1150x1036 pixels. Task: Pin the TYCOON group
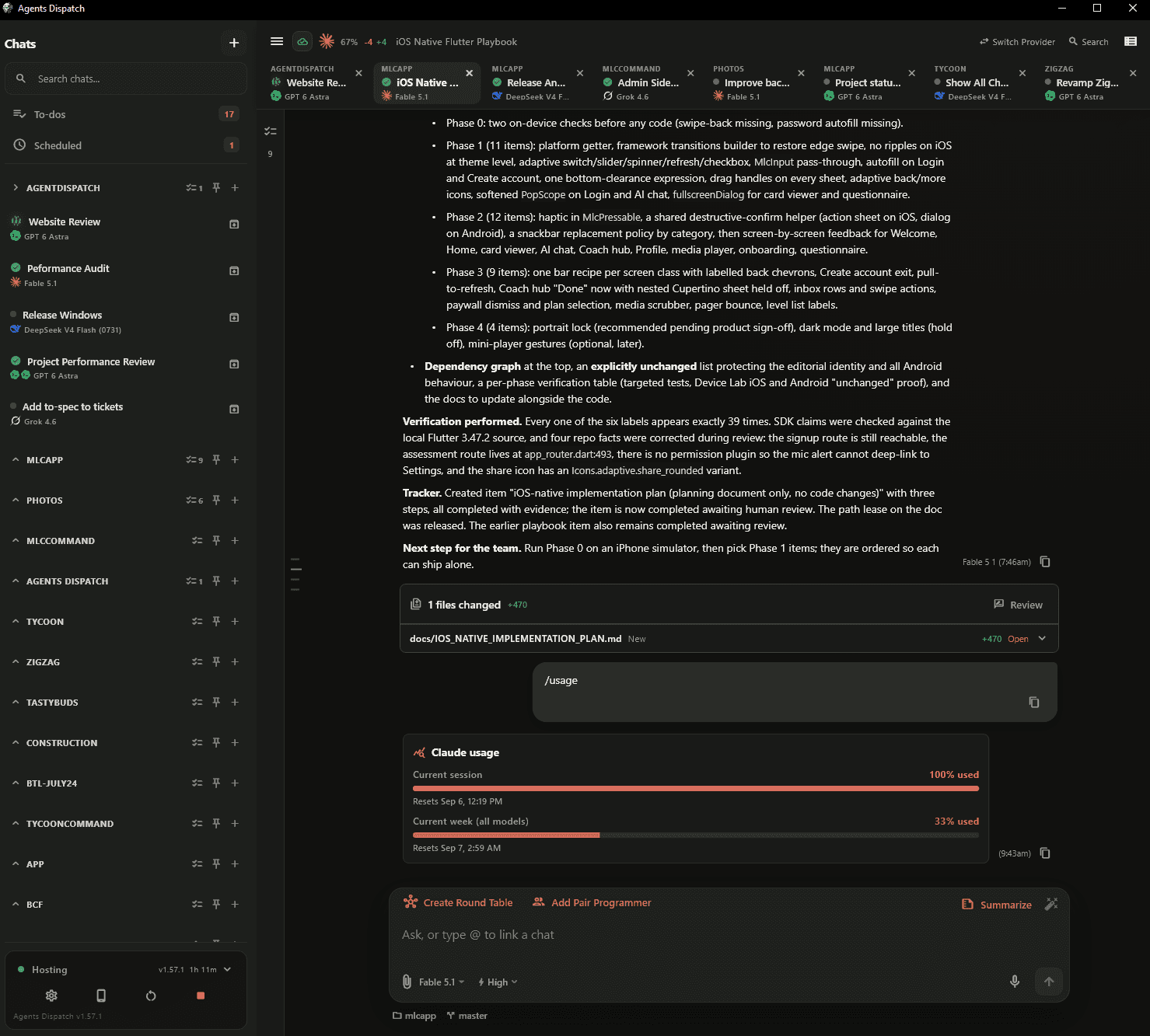tap(216, 622)
